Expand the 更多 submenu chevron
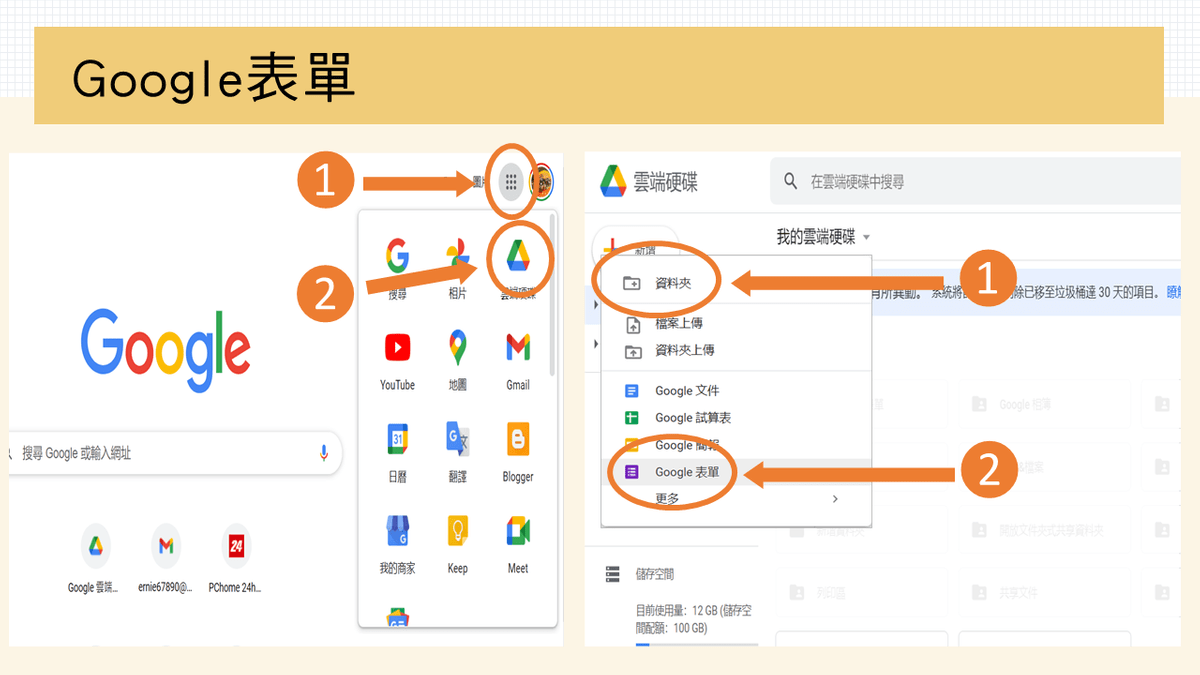 point(835,498)
